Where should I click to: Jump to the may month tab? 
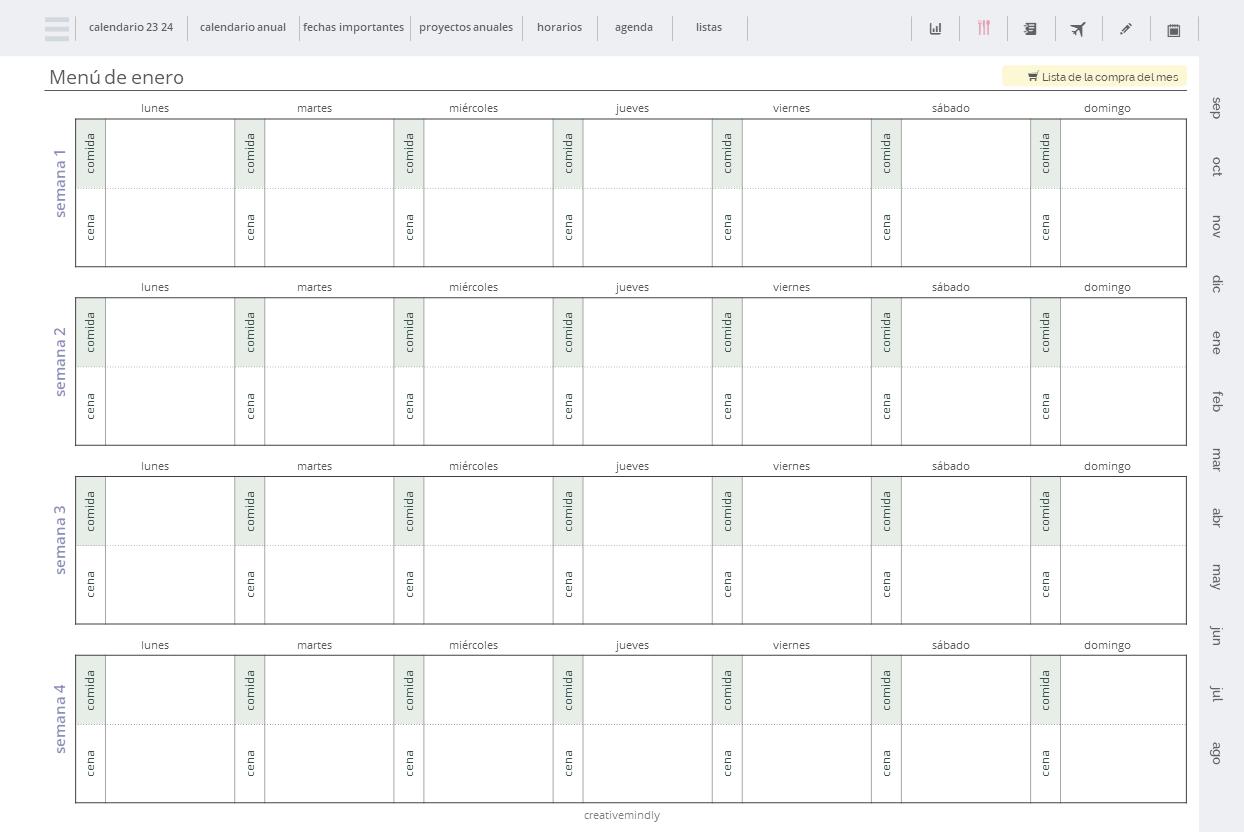pyautogui.click(x=1216, y=576)
